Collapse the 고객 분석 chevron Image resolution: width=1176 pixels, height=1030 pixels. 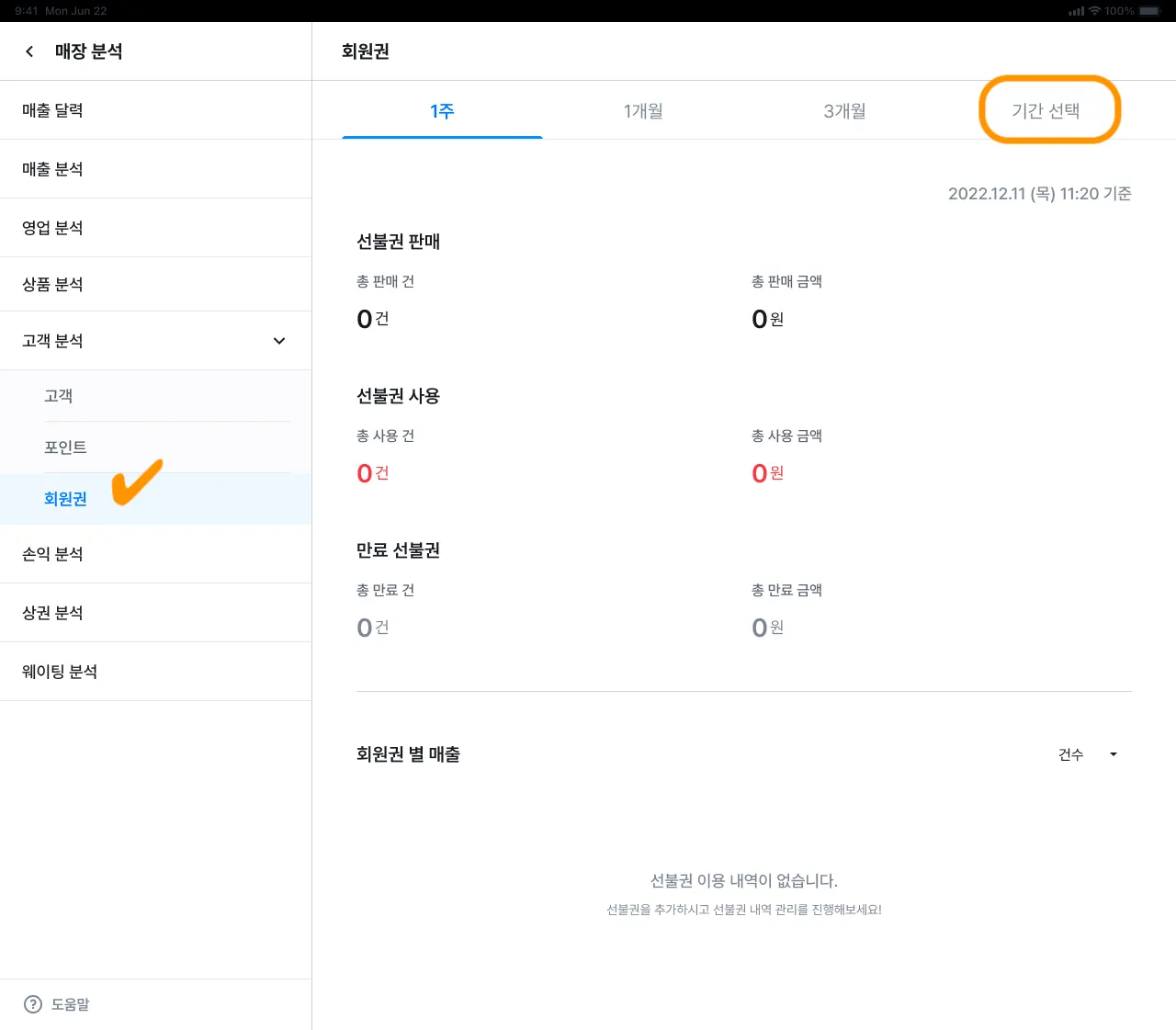[x=279, y=341]
